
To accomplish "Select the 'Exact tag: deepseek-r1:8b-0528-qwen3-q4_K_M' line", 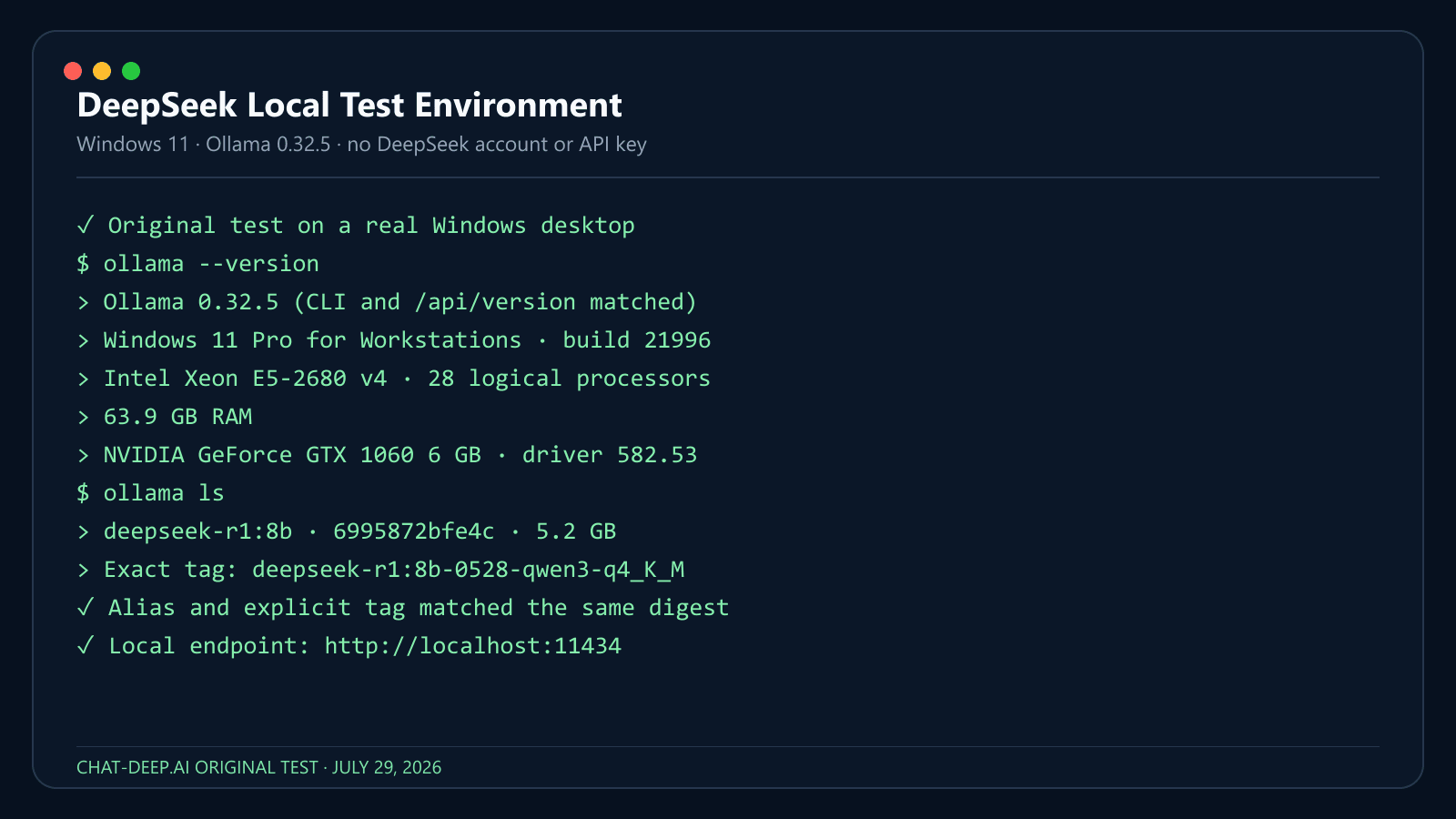I will click(x=380, y=570).
